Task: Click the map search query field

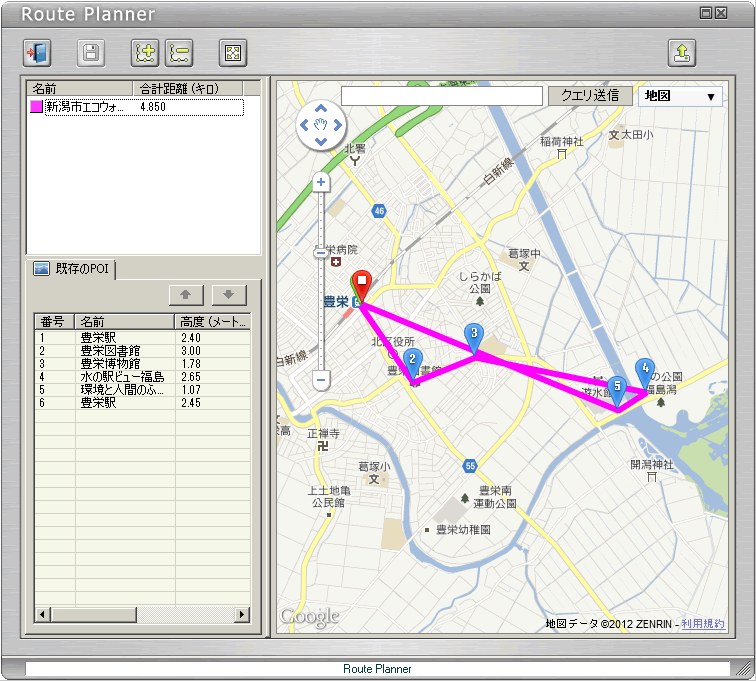Action: click(x=441, y=96)
